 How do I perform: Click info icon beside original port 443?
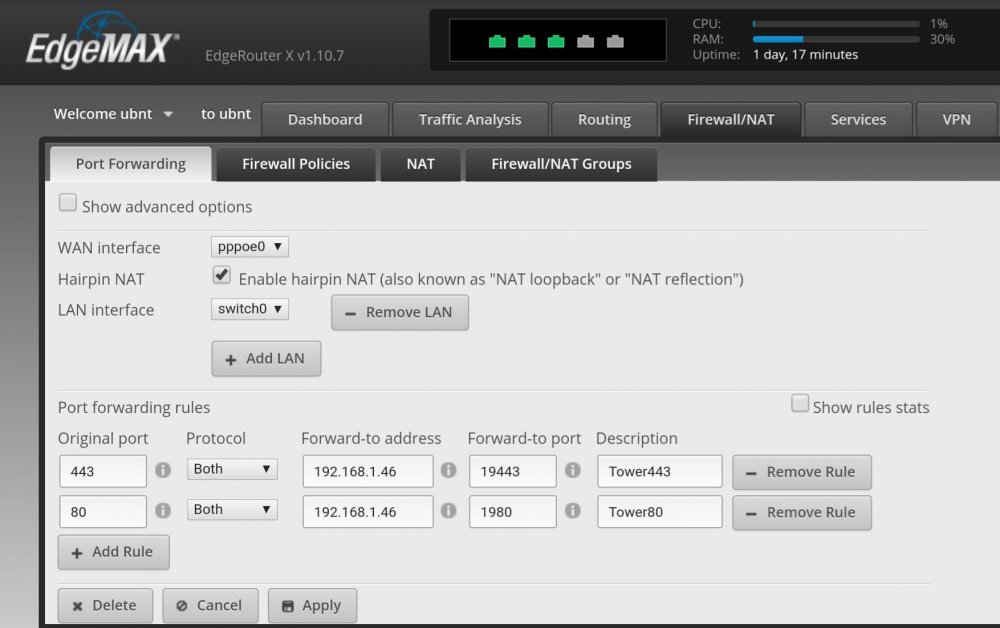click(x=163, y=471)
